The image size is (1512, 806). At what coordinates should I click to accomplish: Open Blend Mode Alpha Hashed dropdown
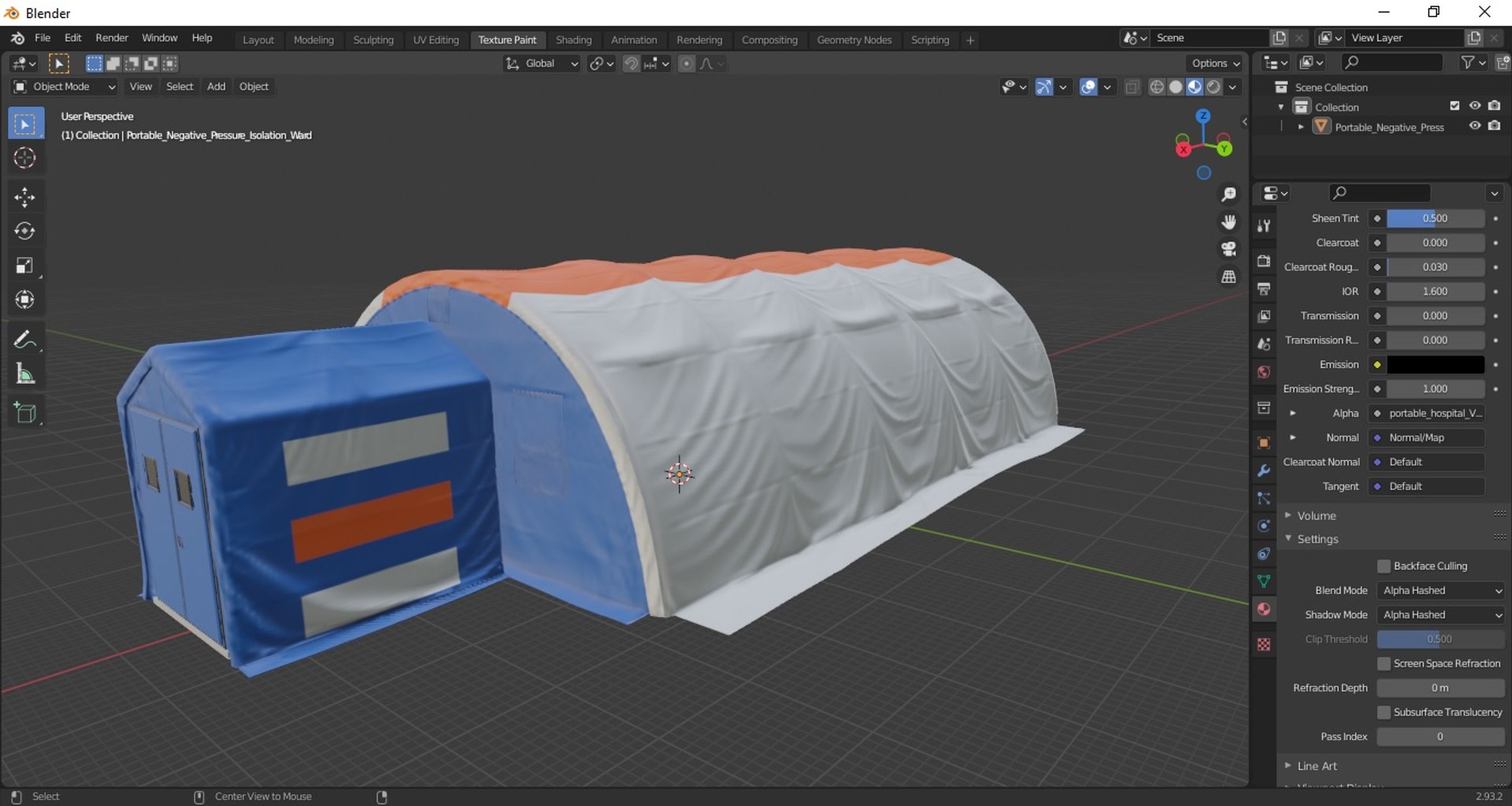tap(1440, 591)
